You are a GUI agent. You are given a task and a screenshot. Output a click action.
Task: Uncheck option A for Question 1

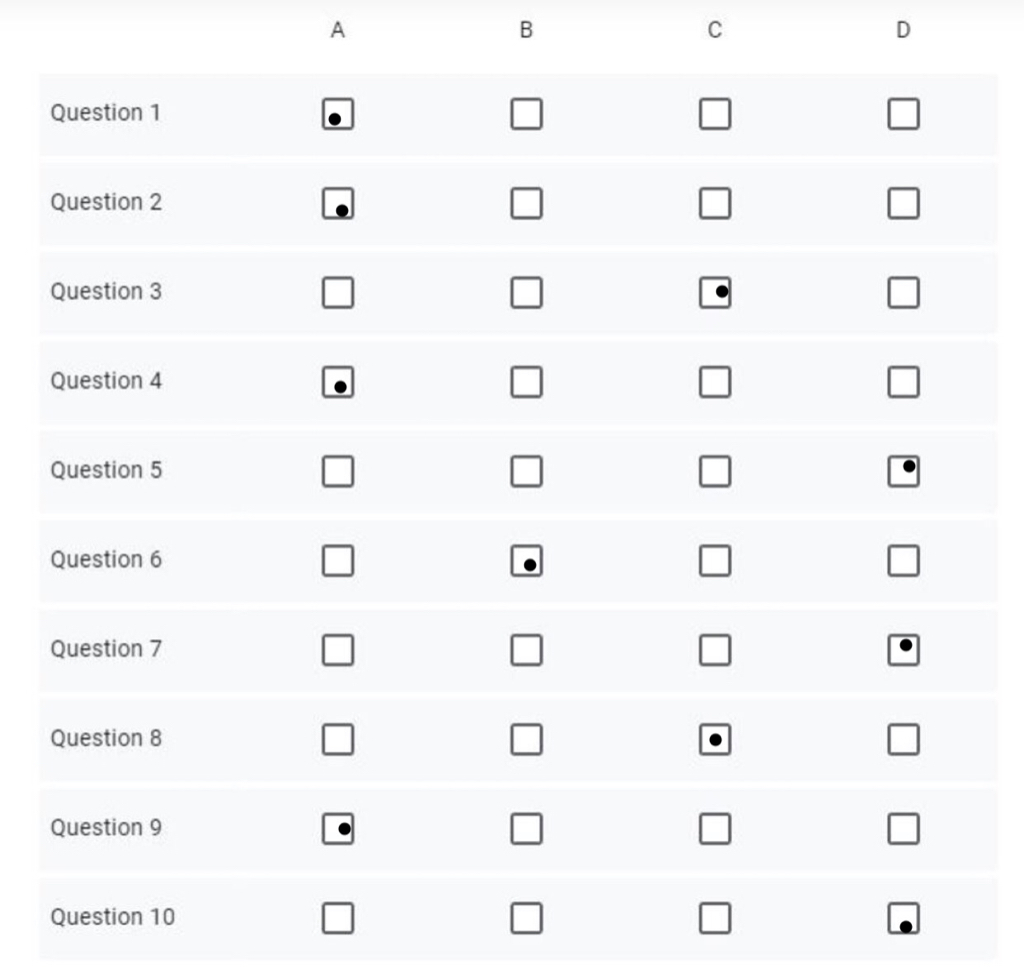(338, 114)
